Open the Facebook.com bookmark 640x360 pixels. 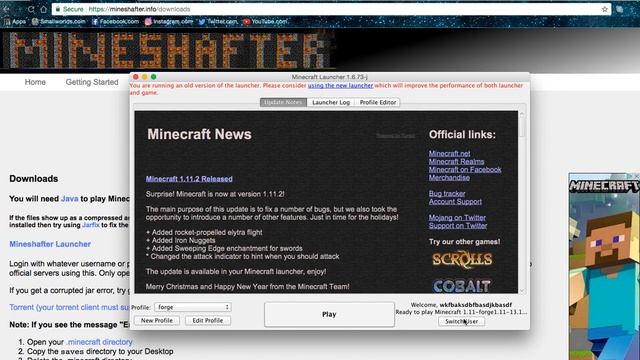tap(115, 22)
